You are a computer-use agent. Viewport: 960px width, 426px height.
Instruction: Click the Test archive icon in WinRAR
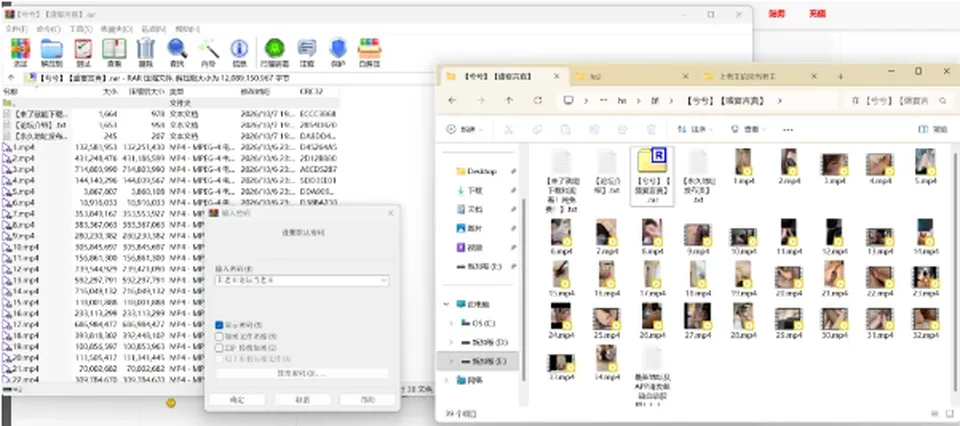click(83, 51)
